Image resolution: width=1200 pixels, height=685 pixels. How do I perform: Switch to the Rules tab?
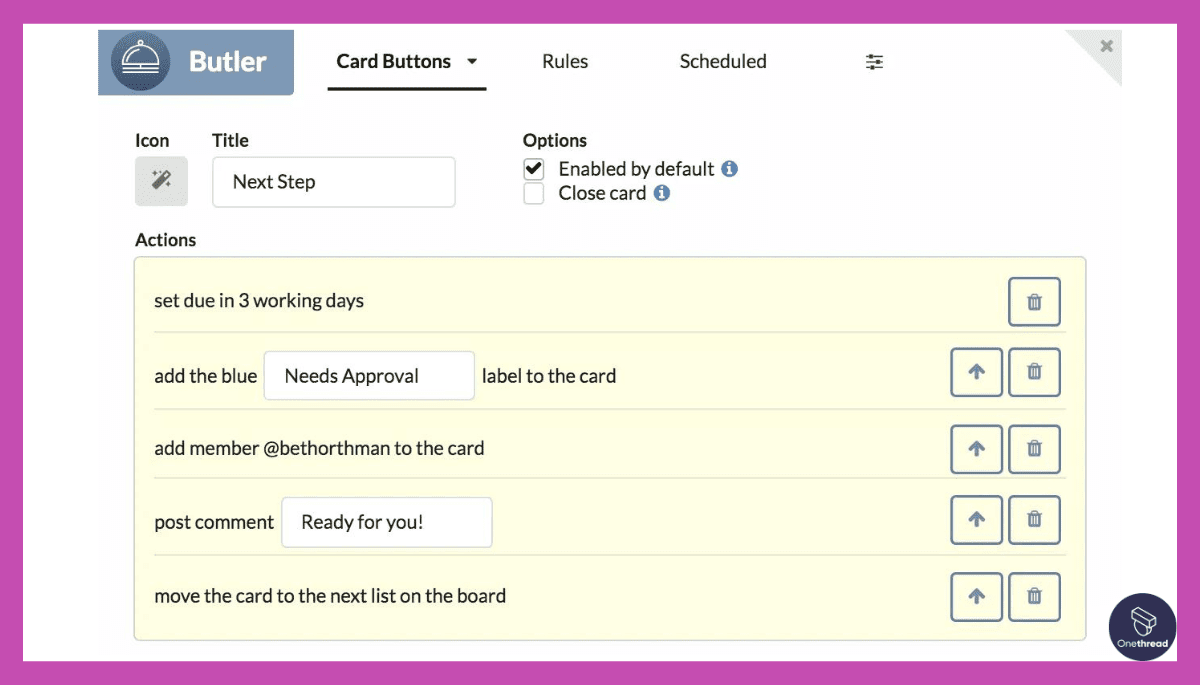(x=564, y=61)
